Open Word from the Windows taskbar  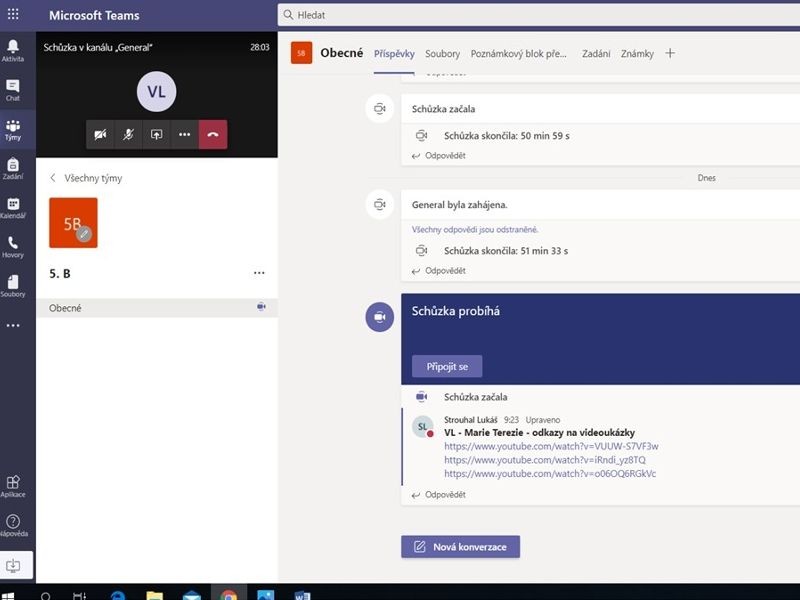[x=302, y=595]
